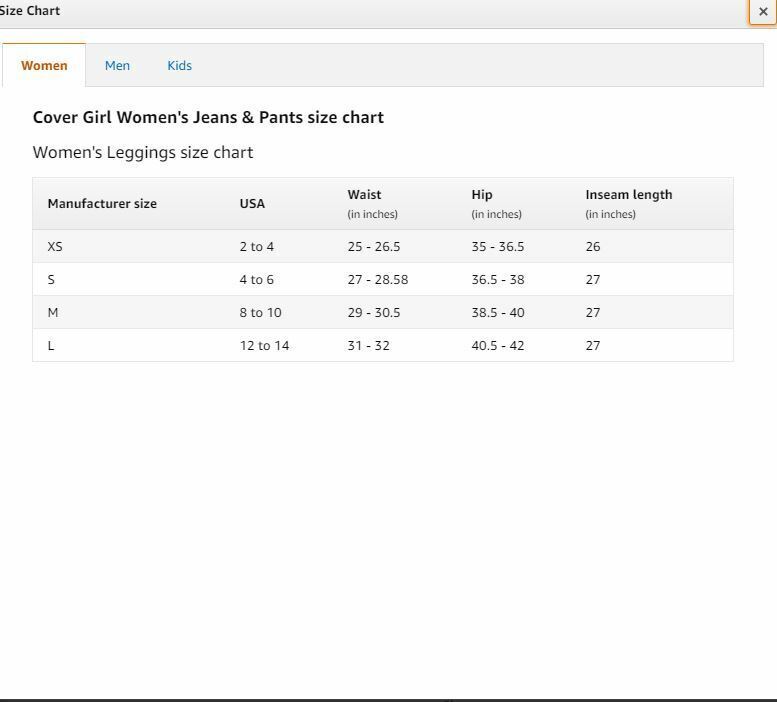777x702 pixels.
Task: Click the USA column header
Action: pyautogui.click(x=252, y=204)
